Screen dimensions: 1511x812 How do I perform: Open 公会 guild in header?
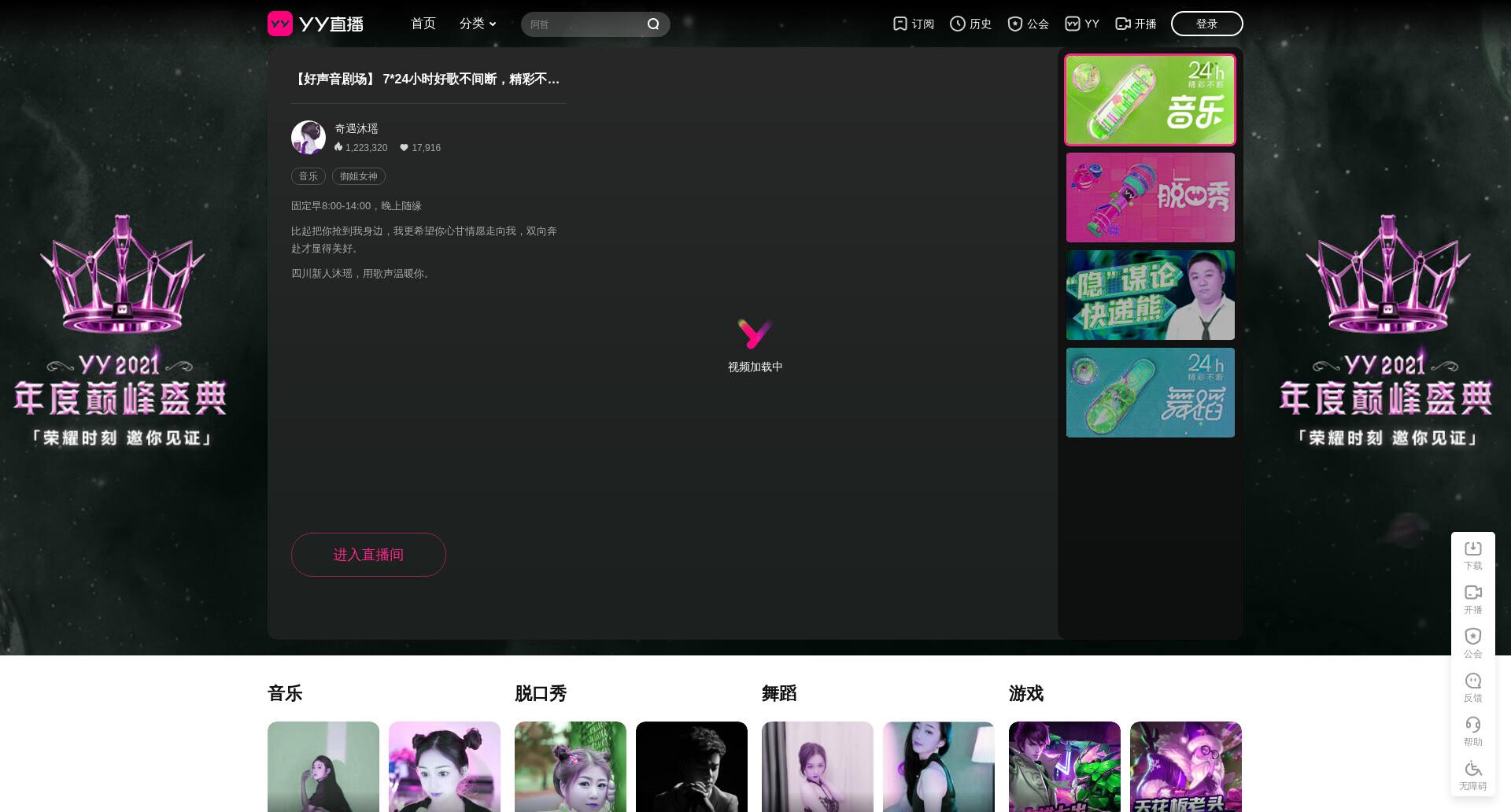pyautogui.click(x=1028, y=24)
